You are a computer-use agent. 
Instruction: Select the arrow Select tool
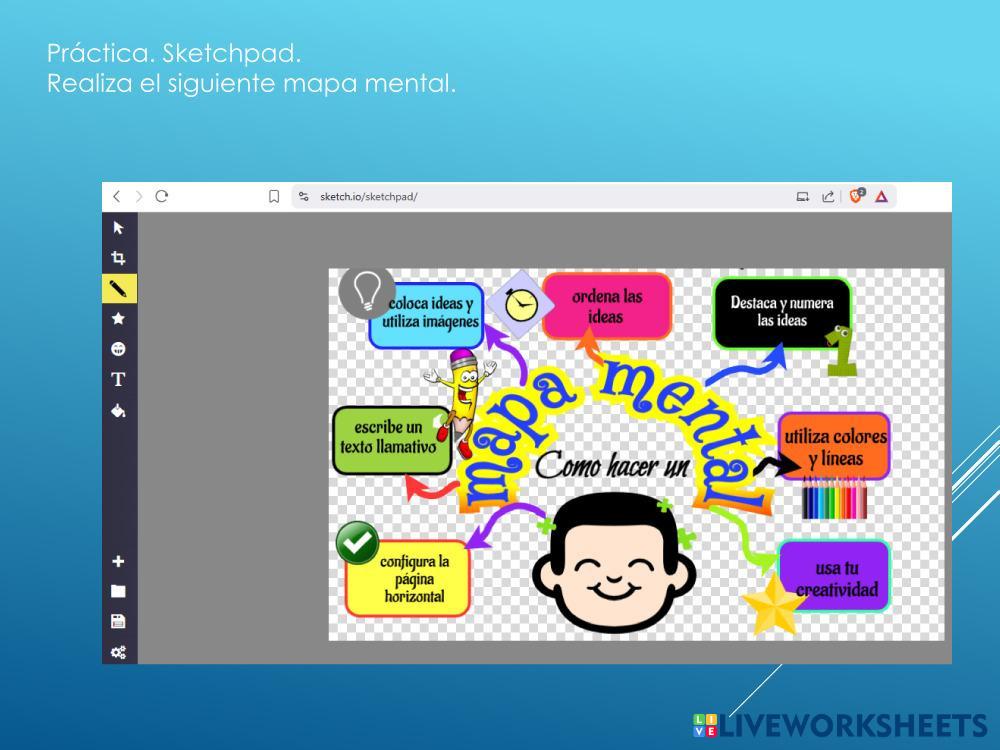pos(119,228)
